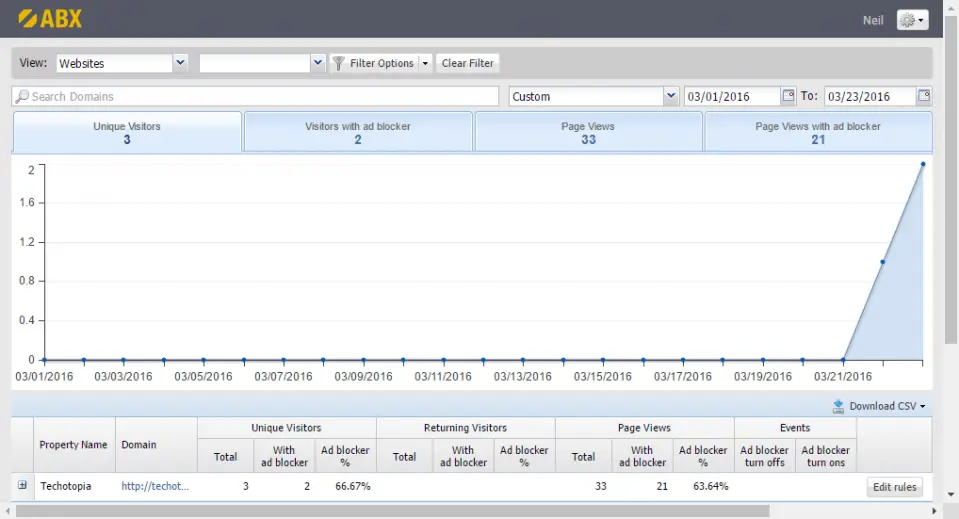Screen dimensions: 959x519
Task: Click the Filter Options funnel icon
Action: pyautogui.click(x=339, y=63)
